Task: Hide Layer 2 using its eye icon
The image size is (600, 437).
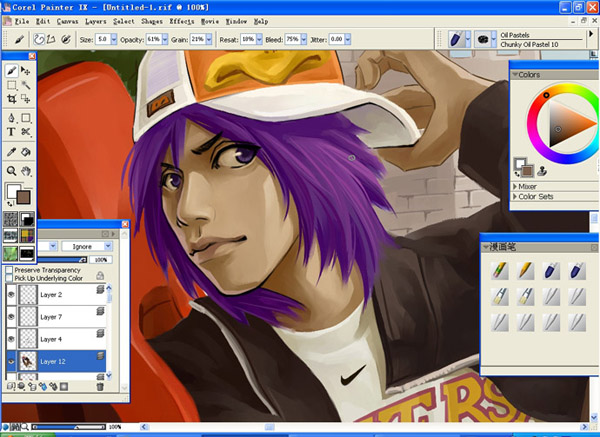Action: point(10,295)
